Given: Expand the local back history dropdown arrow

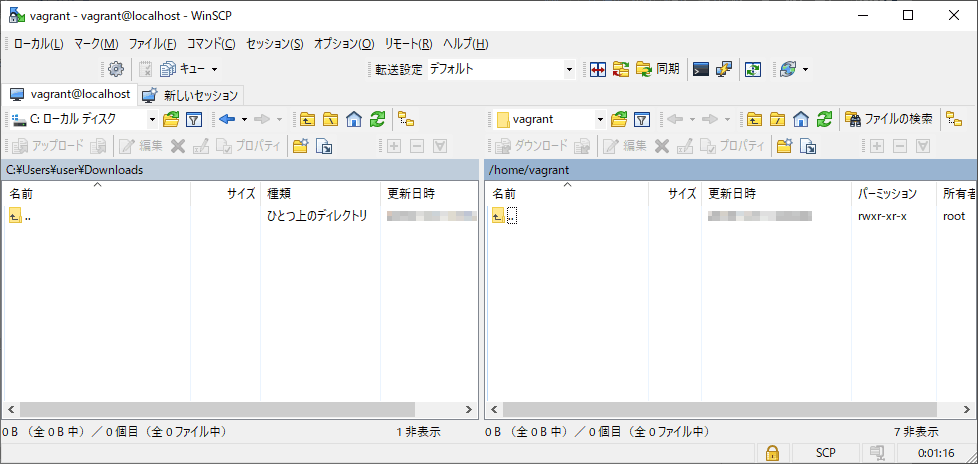Looking at the screenshot, I should coord(244,118).
